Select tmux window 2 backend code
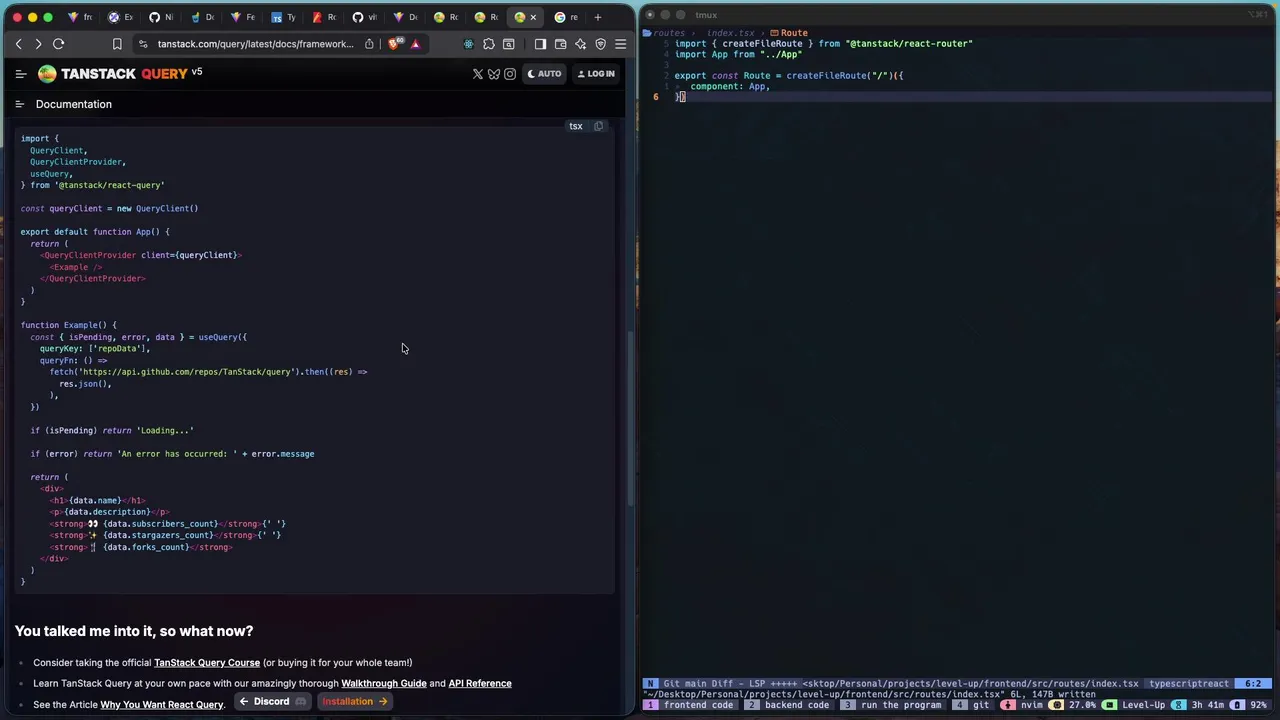The image size is (1280, 720). [790, 705]
